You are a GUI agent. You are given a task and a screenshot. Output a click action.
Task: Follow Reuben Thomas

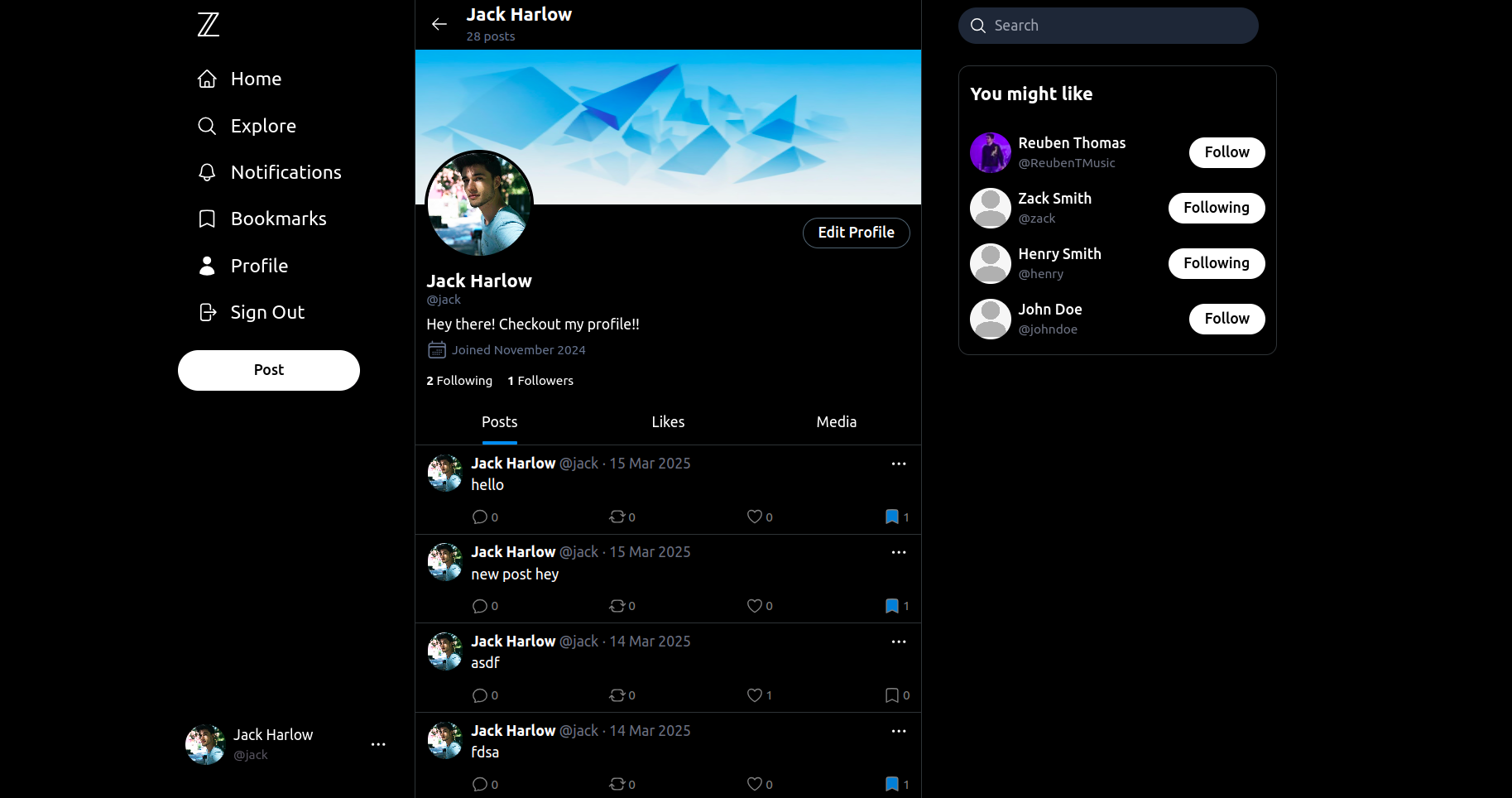(x=1226, y=152)
